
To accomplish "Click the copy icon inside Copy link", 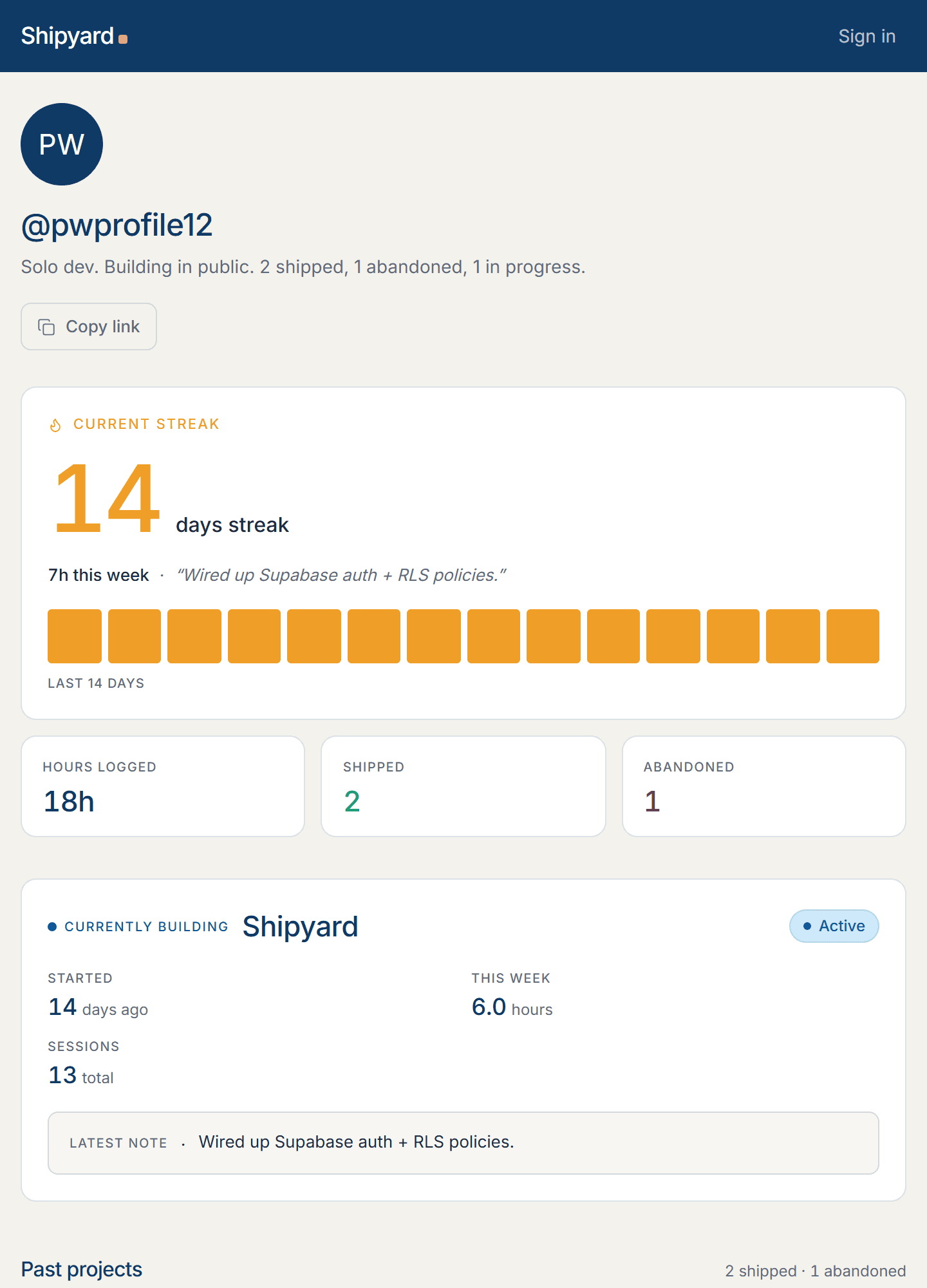I will pyautogui.click(x=46, y=327).
